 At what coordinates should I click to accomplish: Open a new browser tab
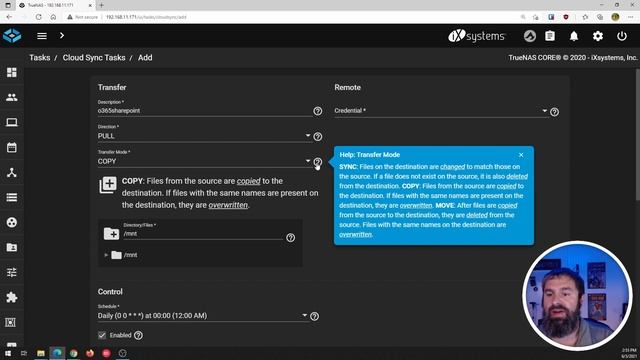(x=101, y=5)
